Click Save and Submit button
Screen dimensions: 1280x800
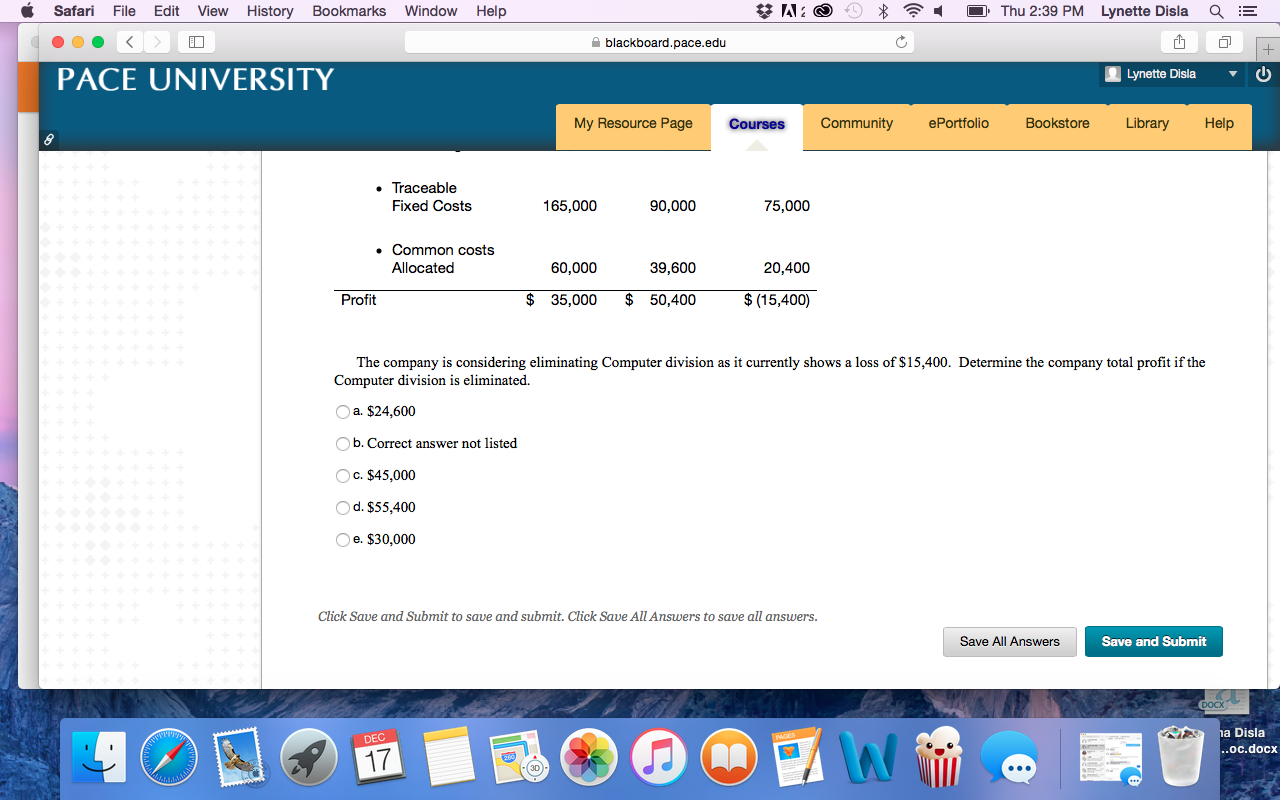coord(1154,642)
